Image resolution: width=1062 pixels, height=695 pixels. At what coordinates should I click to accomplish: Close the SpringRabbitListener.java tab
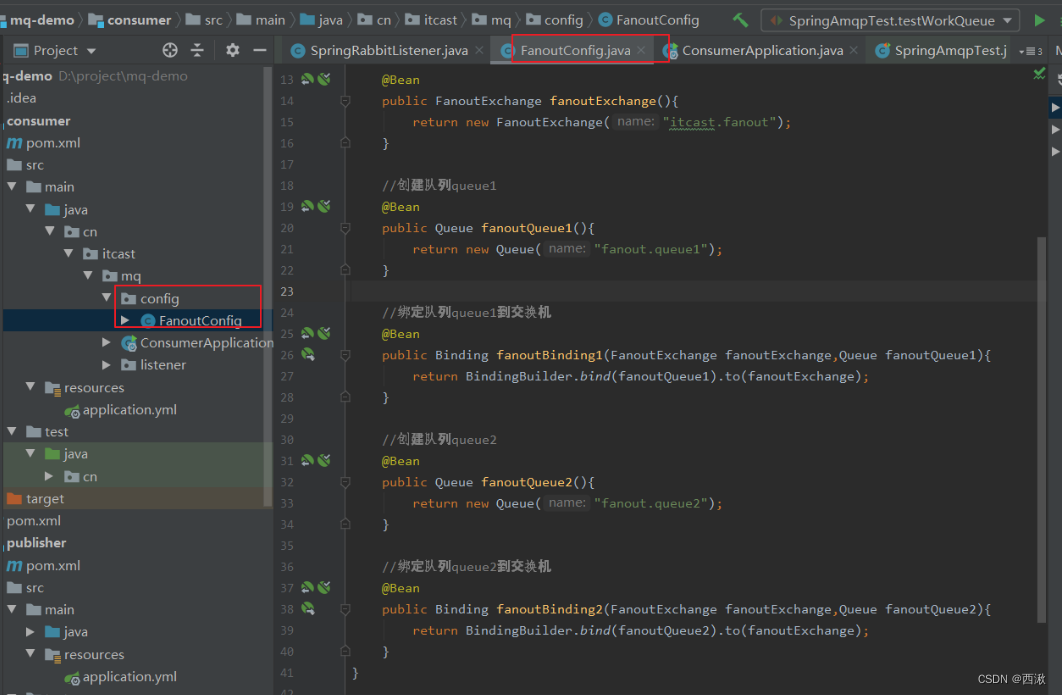pos(479,50)
